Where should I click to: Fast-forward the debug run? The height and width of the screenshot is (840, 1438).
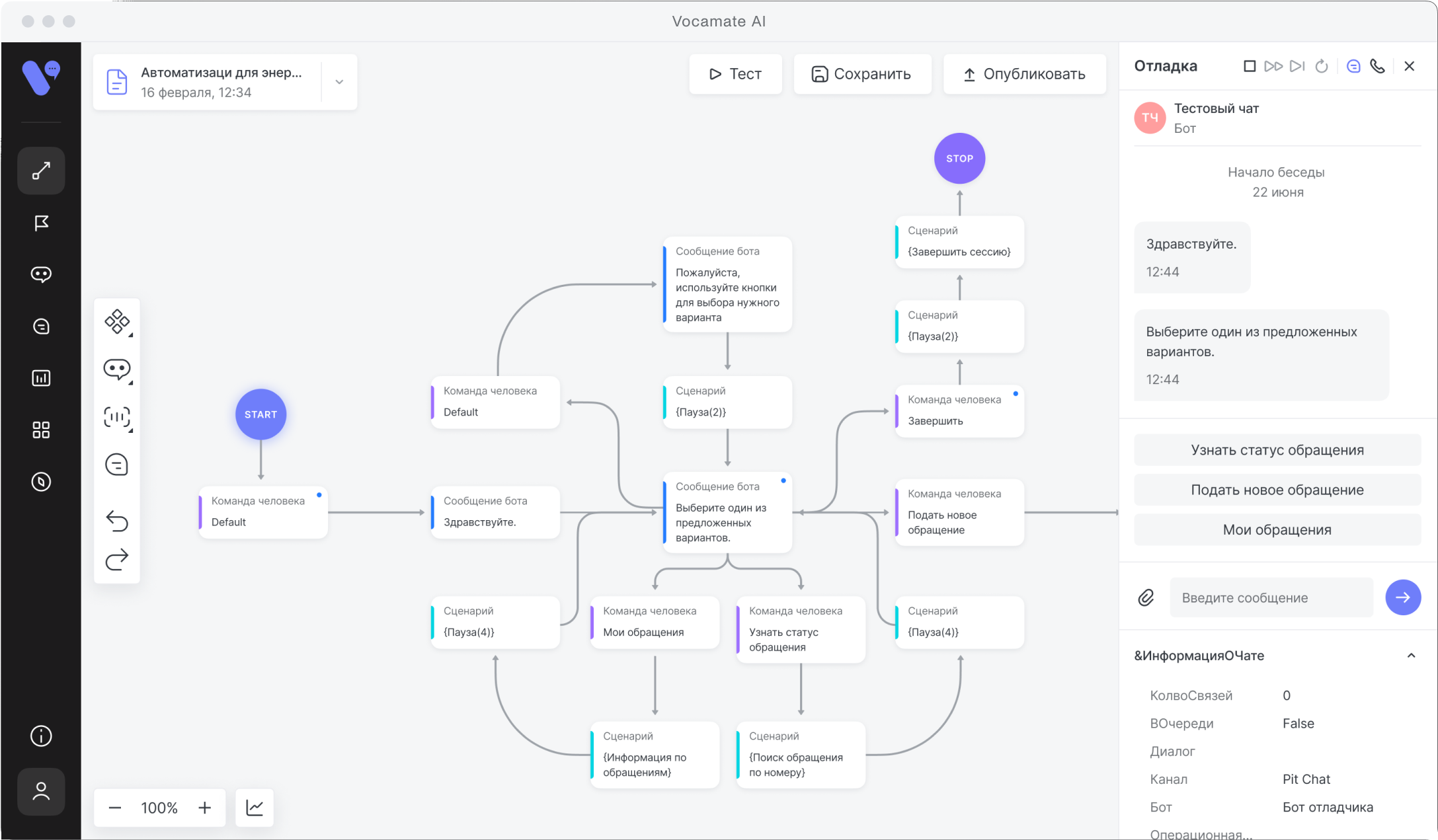coord(1273,66)
